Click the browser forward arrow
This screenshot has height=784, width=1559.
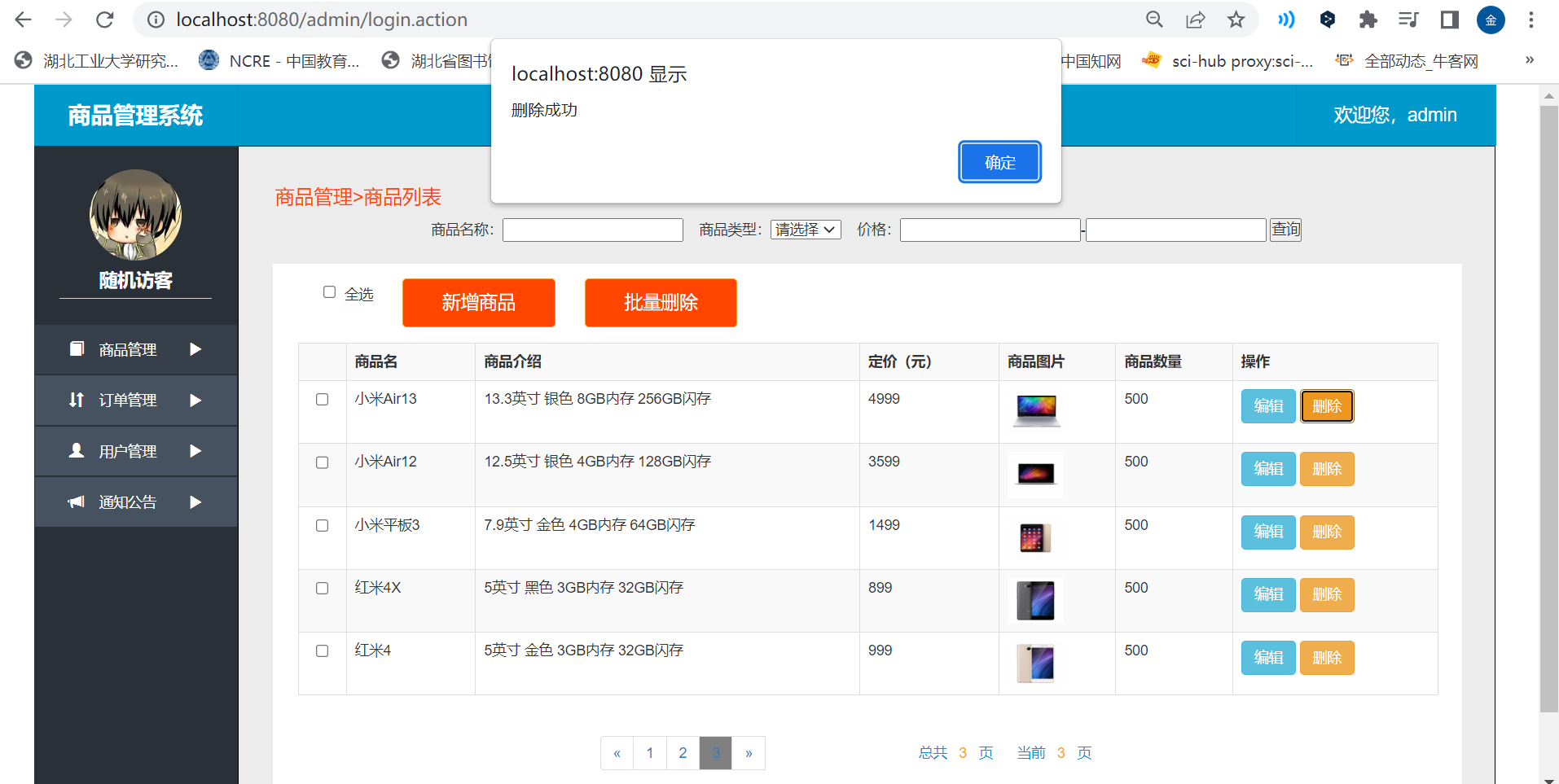point(64,20)
